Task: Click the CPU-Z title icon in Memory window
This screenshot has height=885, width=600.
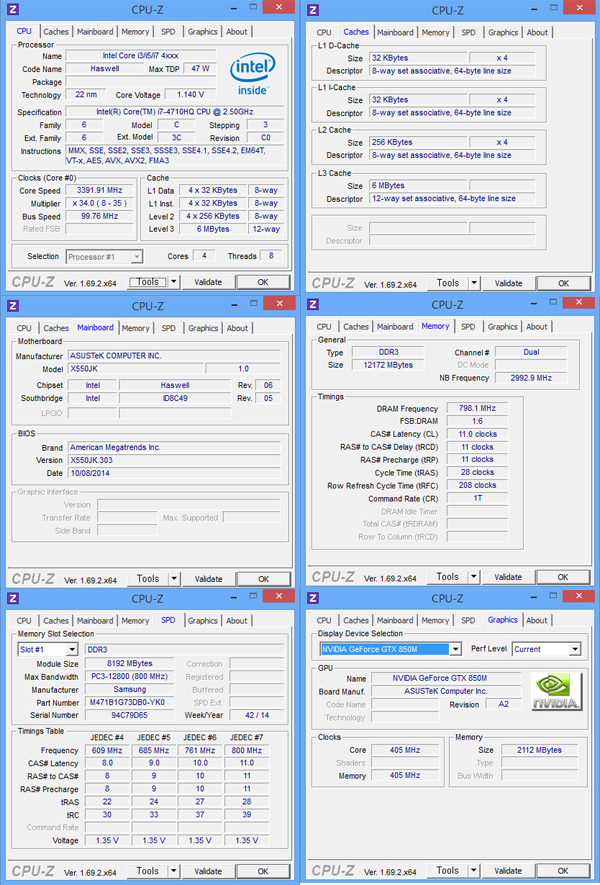Action: [313, 305]
